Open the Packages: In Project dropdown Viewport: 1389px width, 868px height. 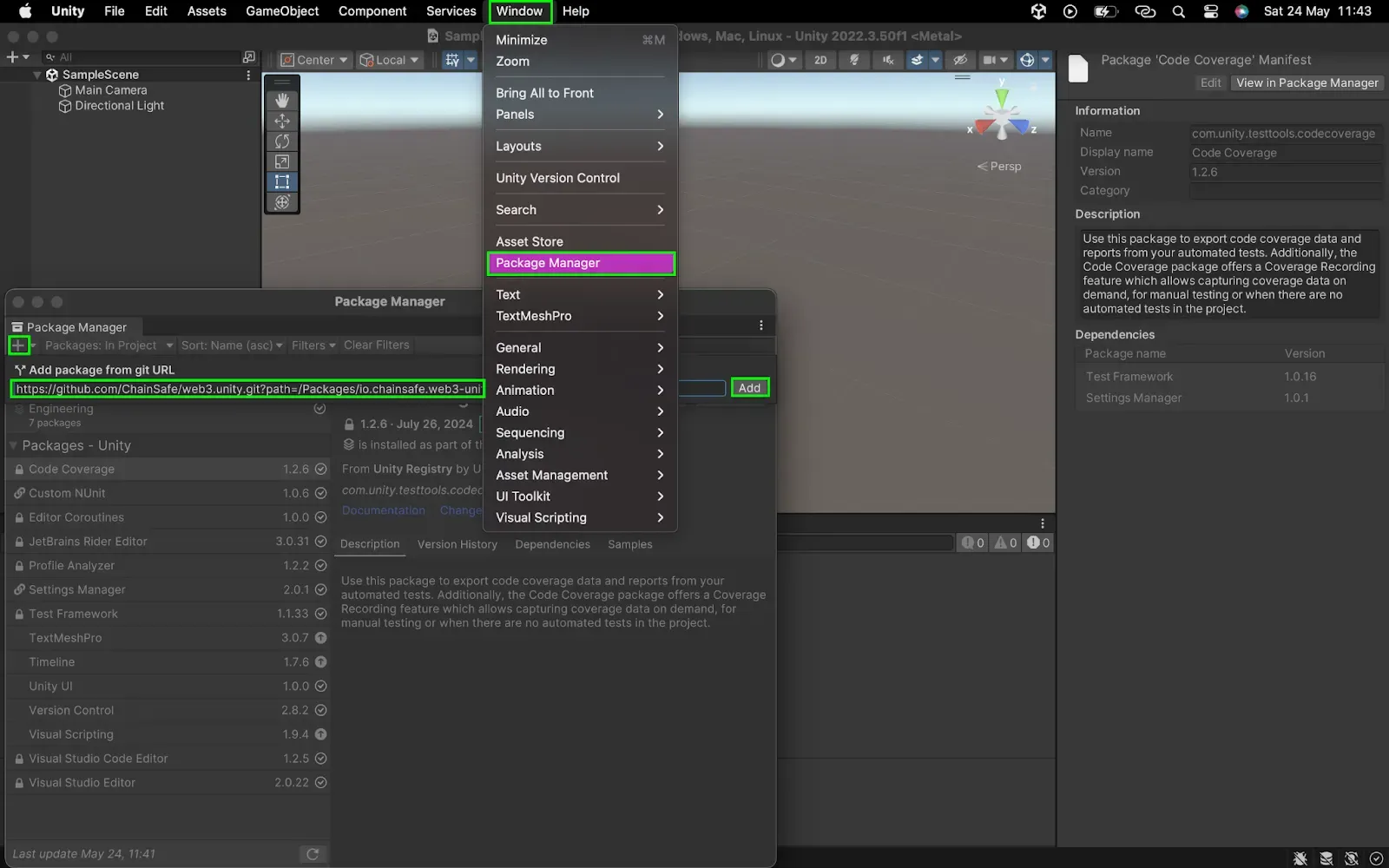click(x=109, y=345)
